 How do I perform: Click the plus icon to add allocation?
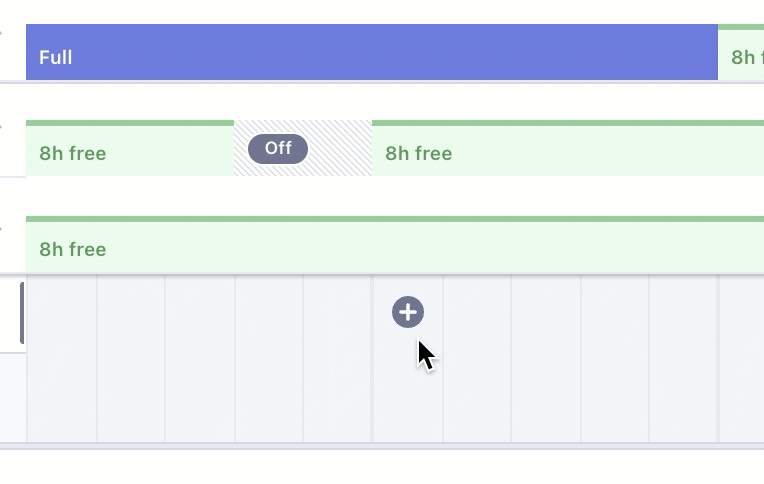coord(408,312)
